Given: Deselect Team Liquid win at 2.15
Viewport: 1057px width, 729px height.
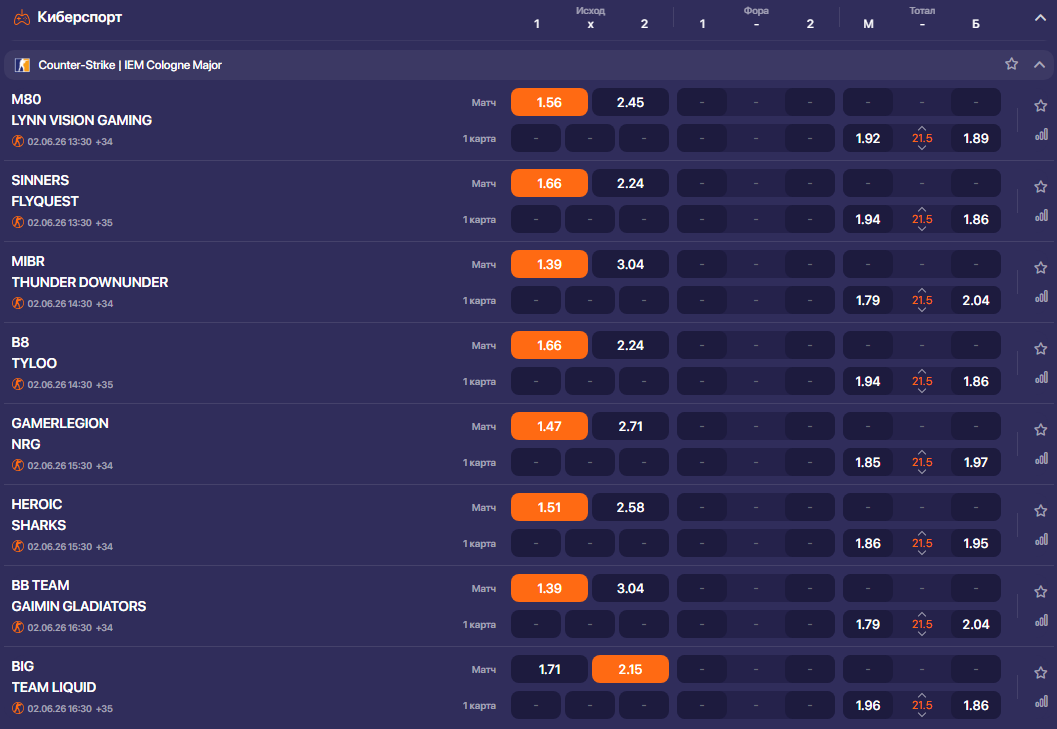Looking at the screenshot, I should click(630, 669).
